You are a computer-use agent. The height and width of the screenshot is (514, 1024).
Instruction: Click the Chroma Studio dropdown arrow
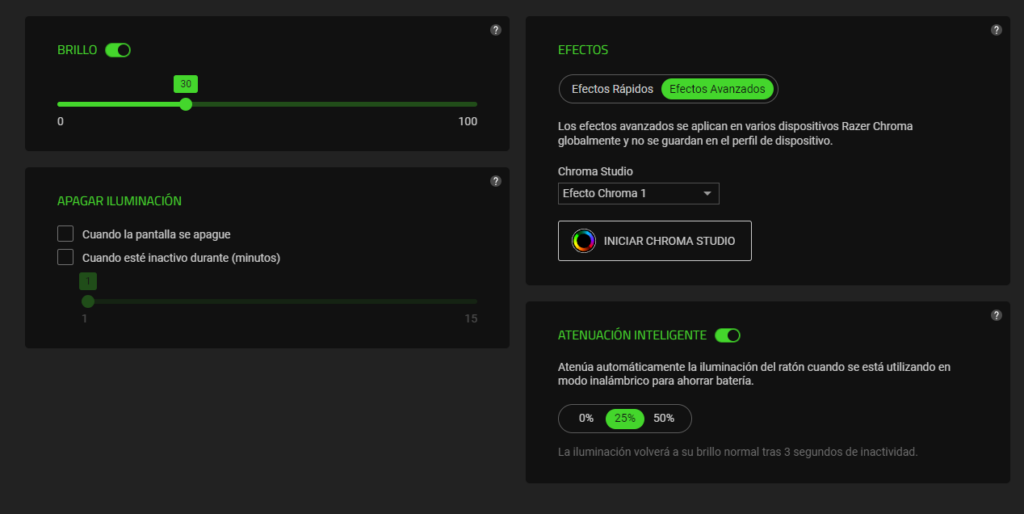[x=707, y=193]
